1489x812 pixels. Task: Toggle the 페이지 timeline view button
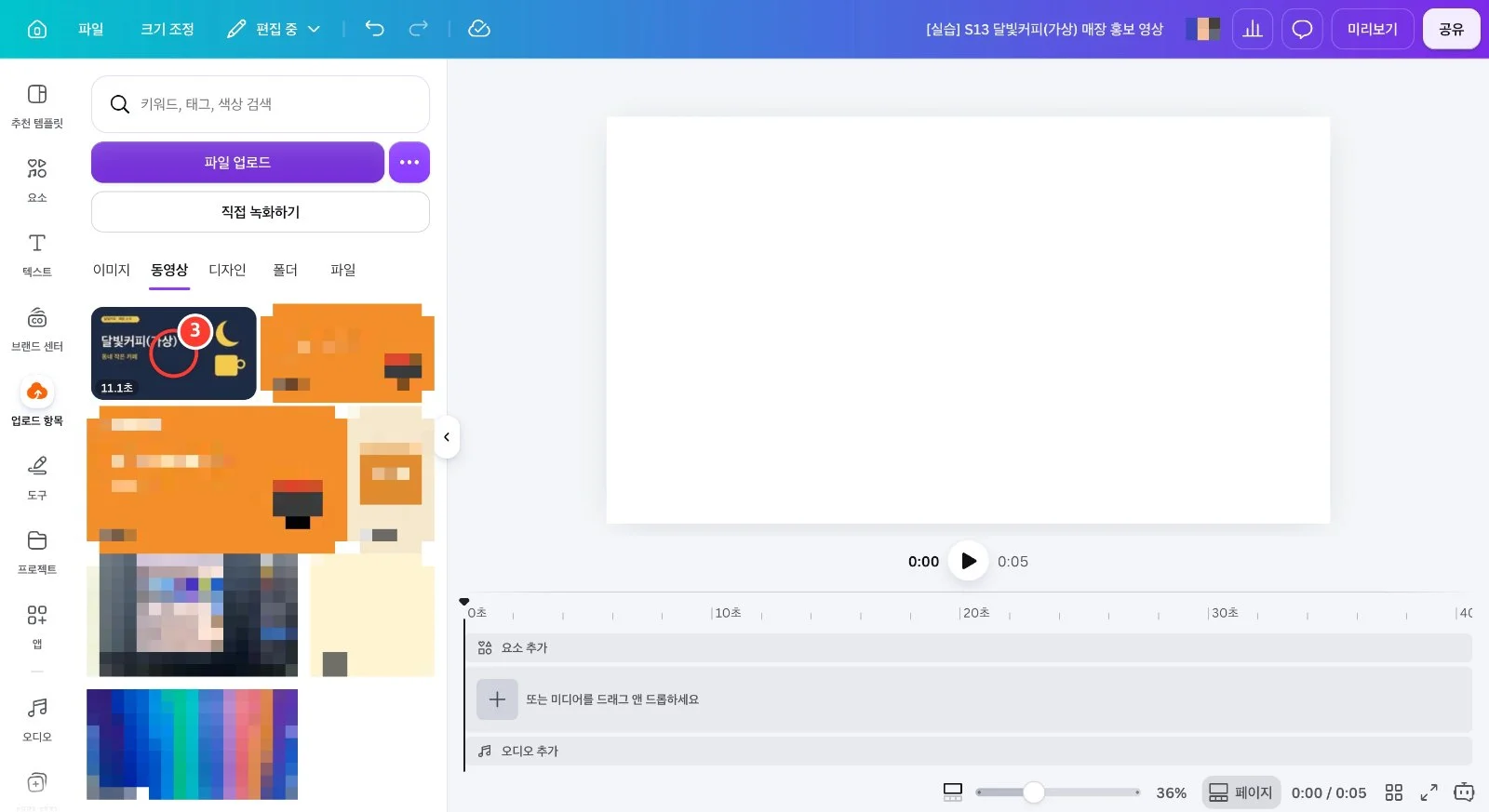(1241, 792)
